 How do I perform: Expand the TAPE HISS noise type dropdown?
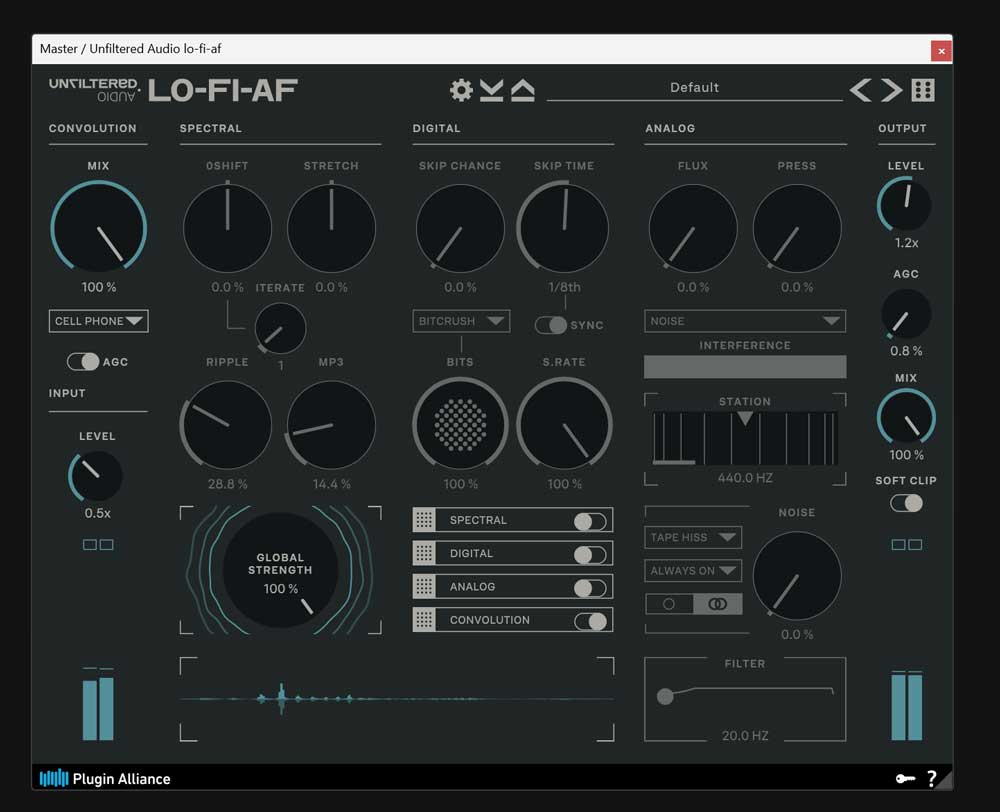693,538
